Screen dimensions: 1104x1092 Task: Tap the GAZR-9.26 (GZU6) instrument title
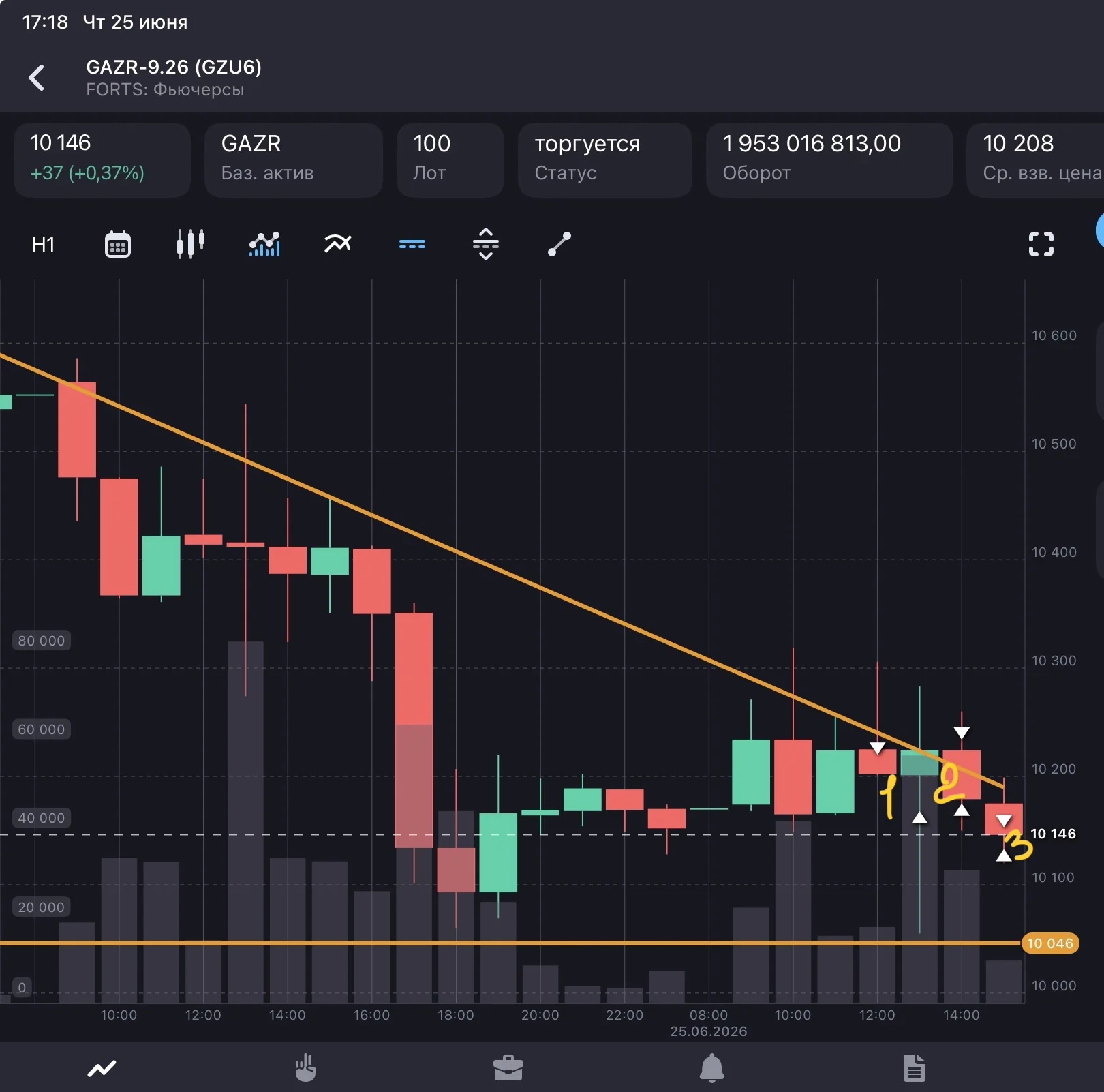174,67
